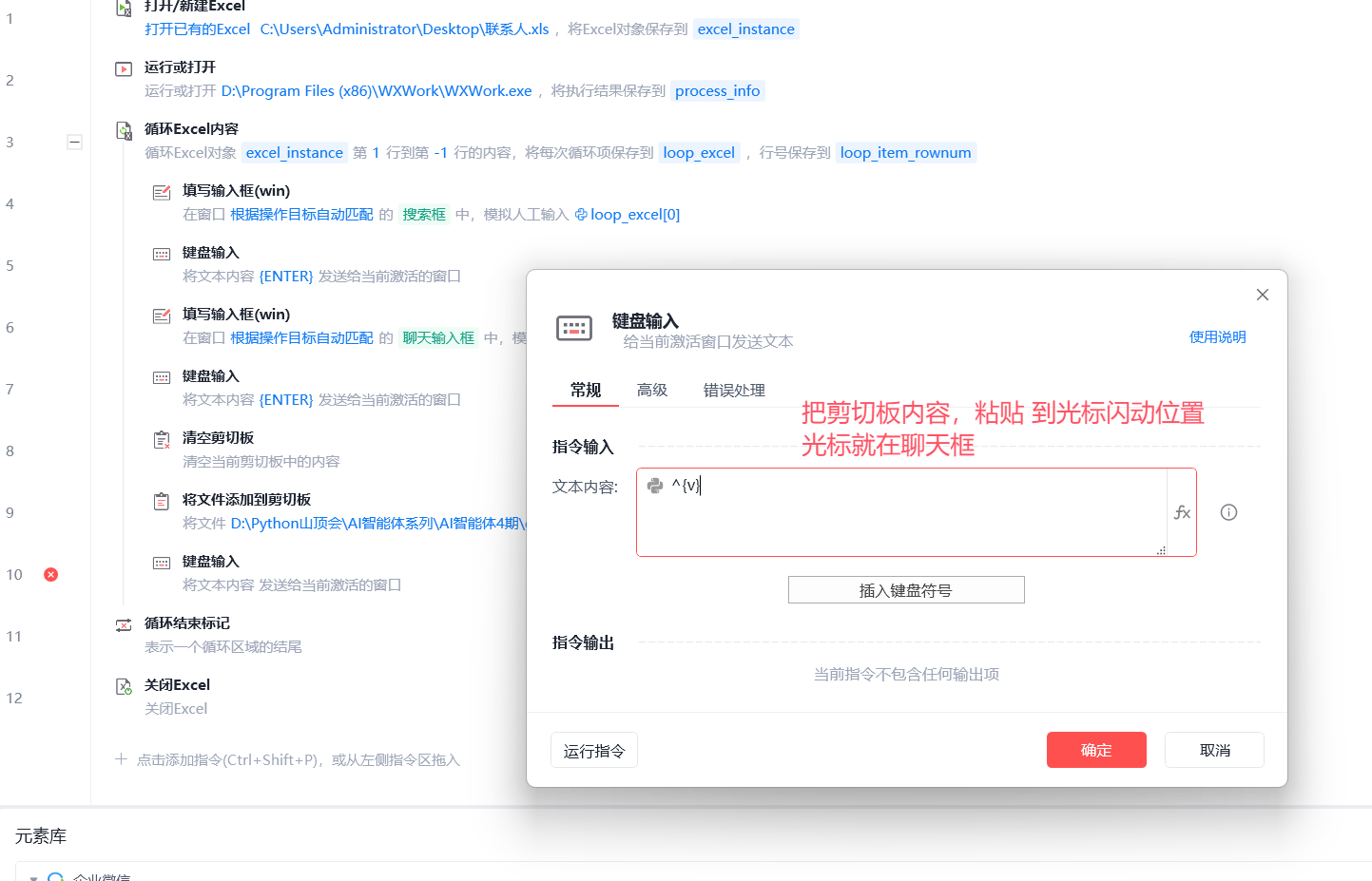The image size is (1372, 881).
Task: Click the 将文件添加到剪切板 icon
Action: click(162, 501)
